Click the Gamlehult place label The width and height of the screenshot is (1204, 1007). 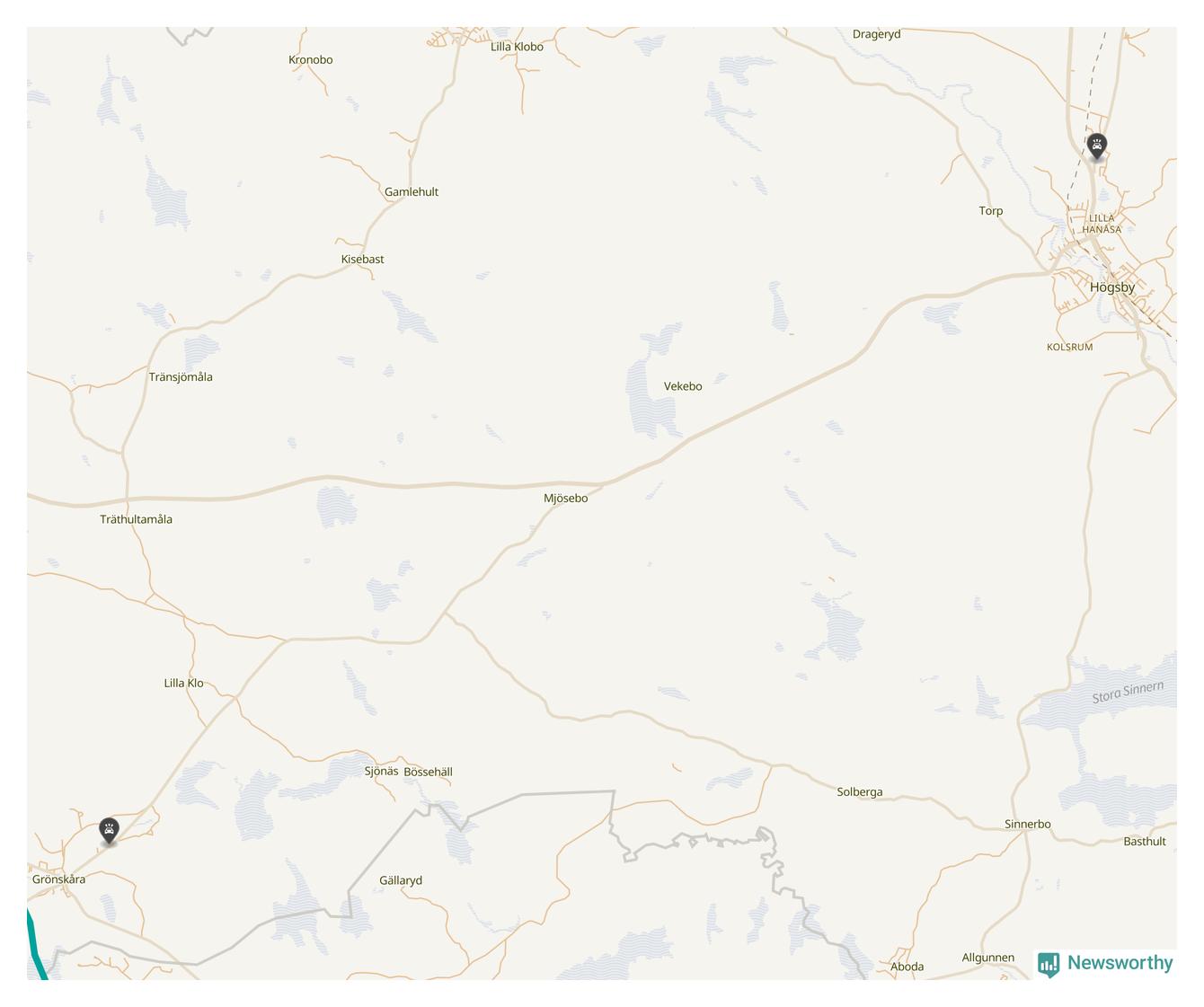pyautogui.click(x=412, y=191)
